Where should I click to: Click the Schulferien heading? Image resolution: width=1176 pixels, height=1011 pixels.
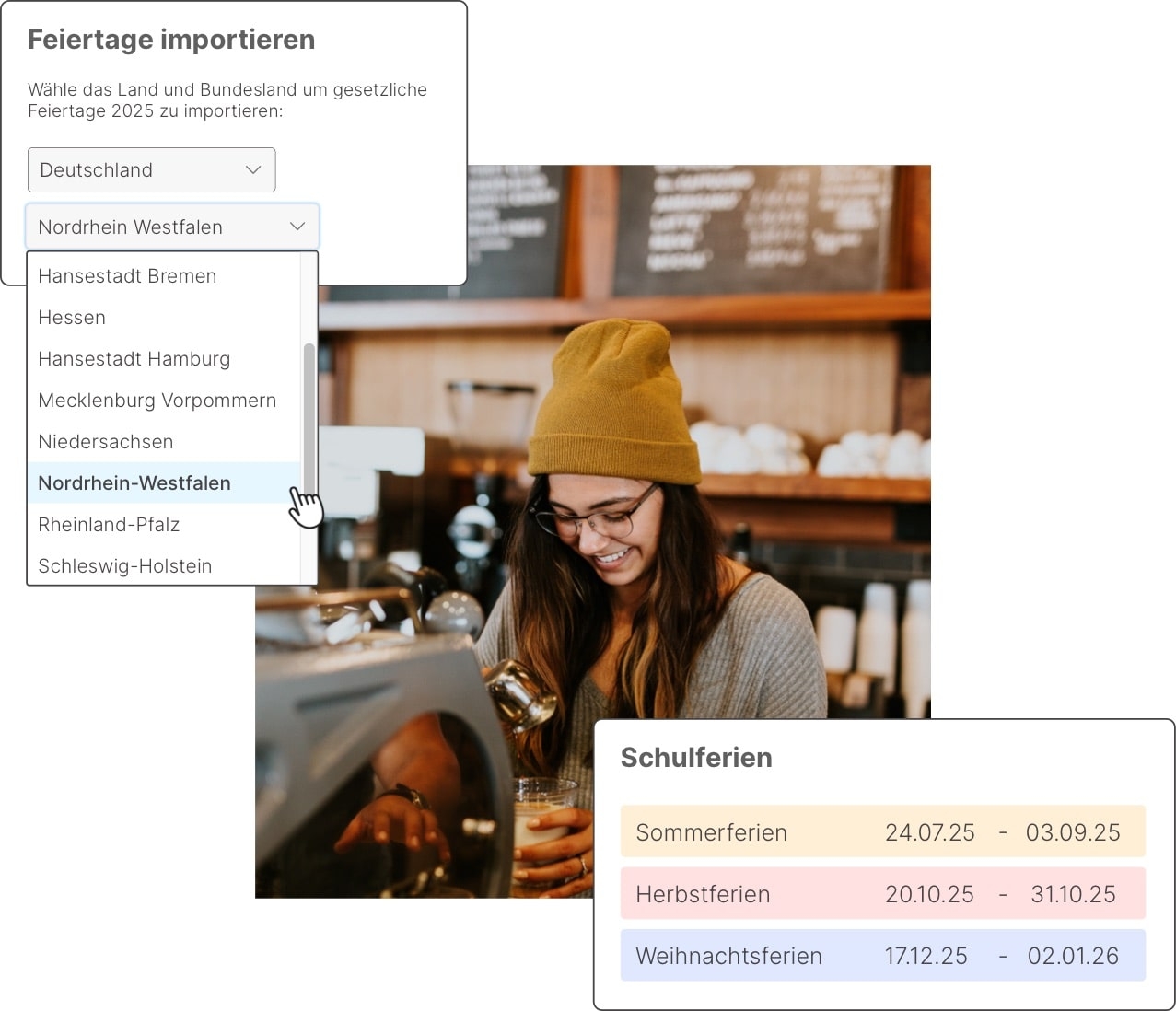point(695,758)
